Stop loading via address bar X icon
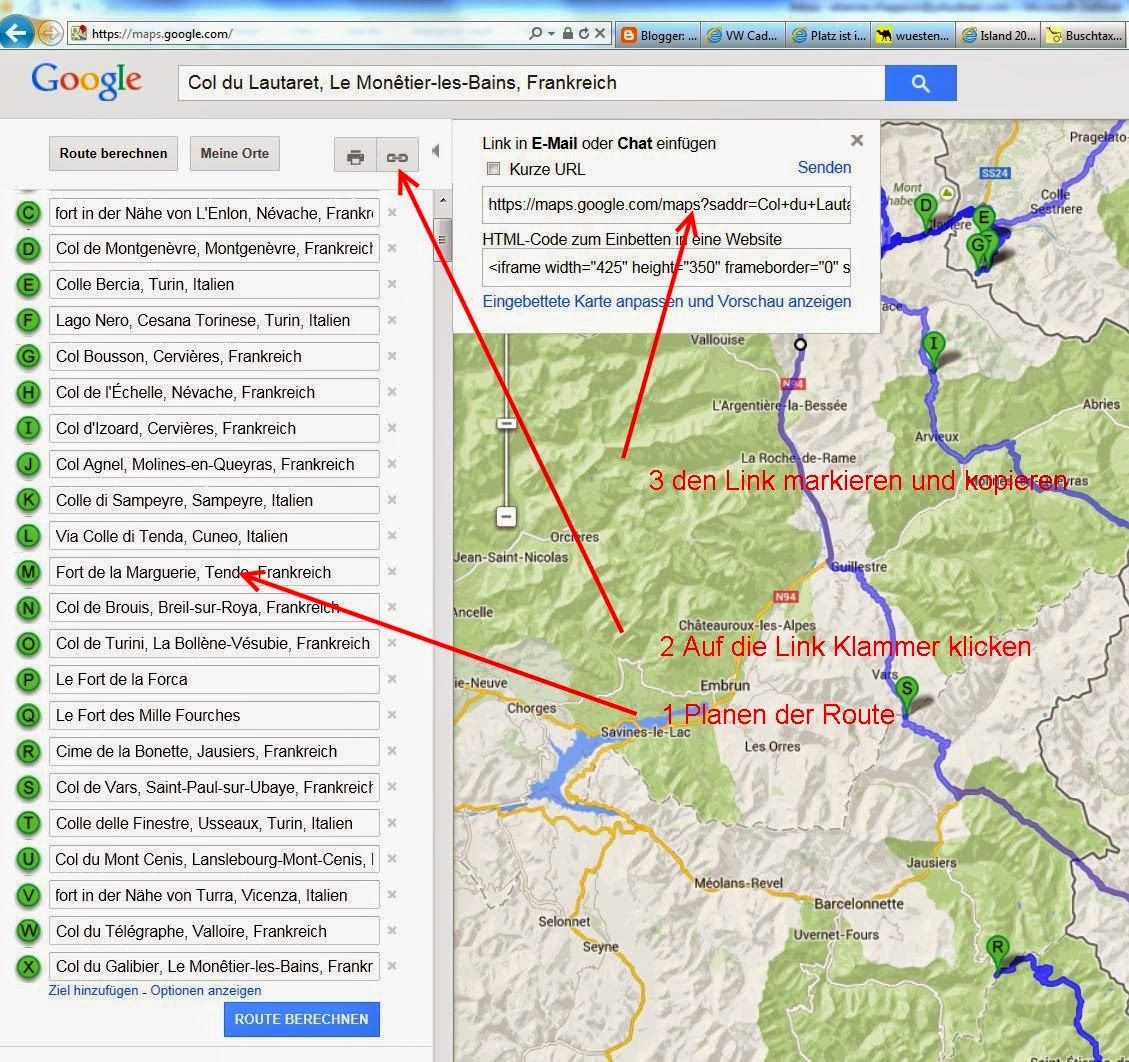The width and height of the screenshot is (1129, 1062). tap(600, 33)
